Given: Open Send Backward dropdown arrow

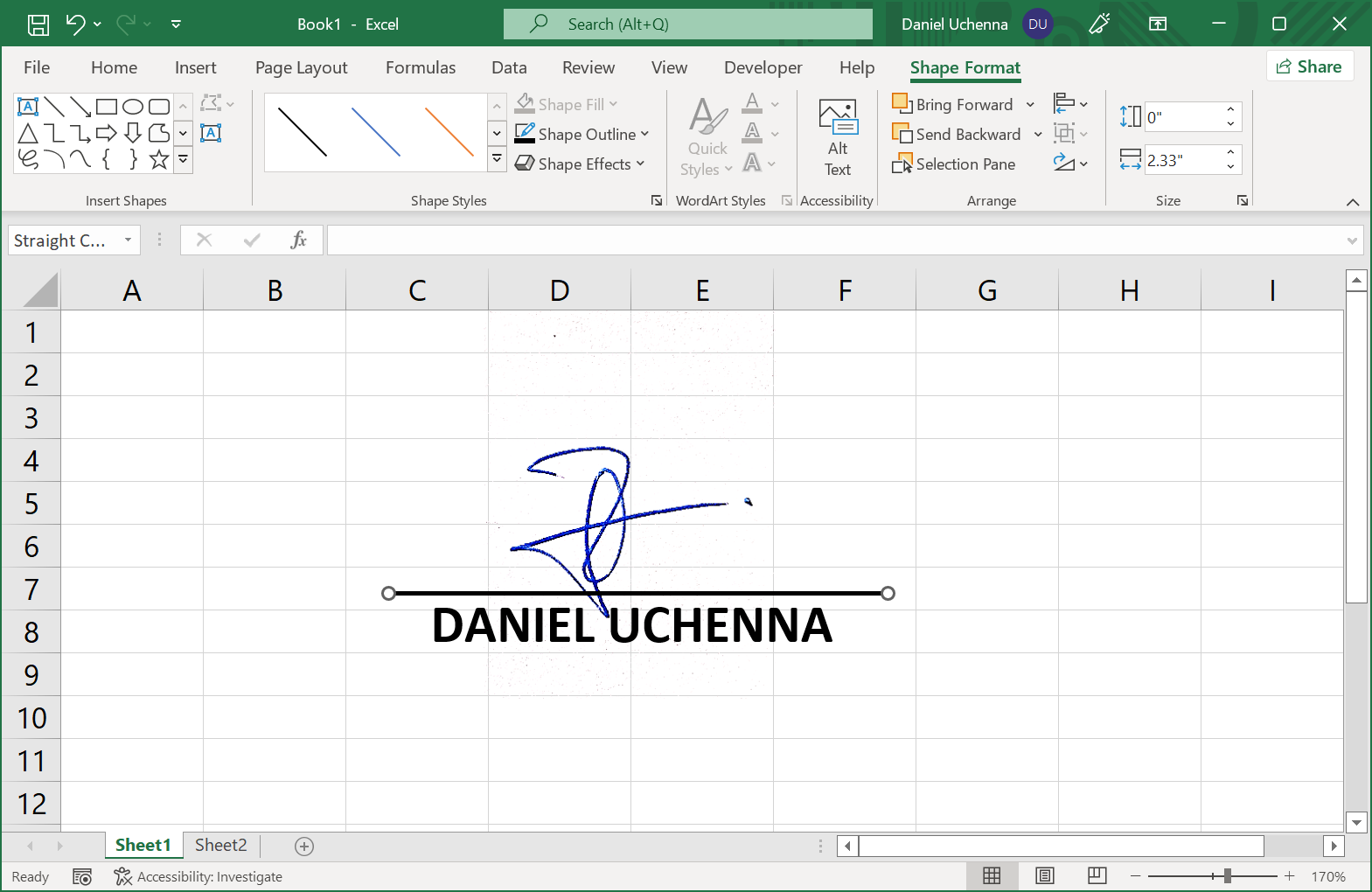Looking at the screenshot, I should (1038, 135).
